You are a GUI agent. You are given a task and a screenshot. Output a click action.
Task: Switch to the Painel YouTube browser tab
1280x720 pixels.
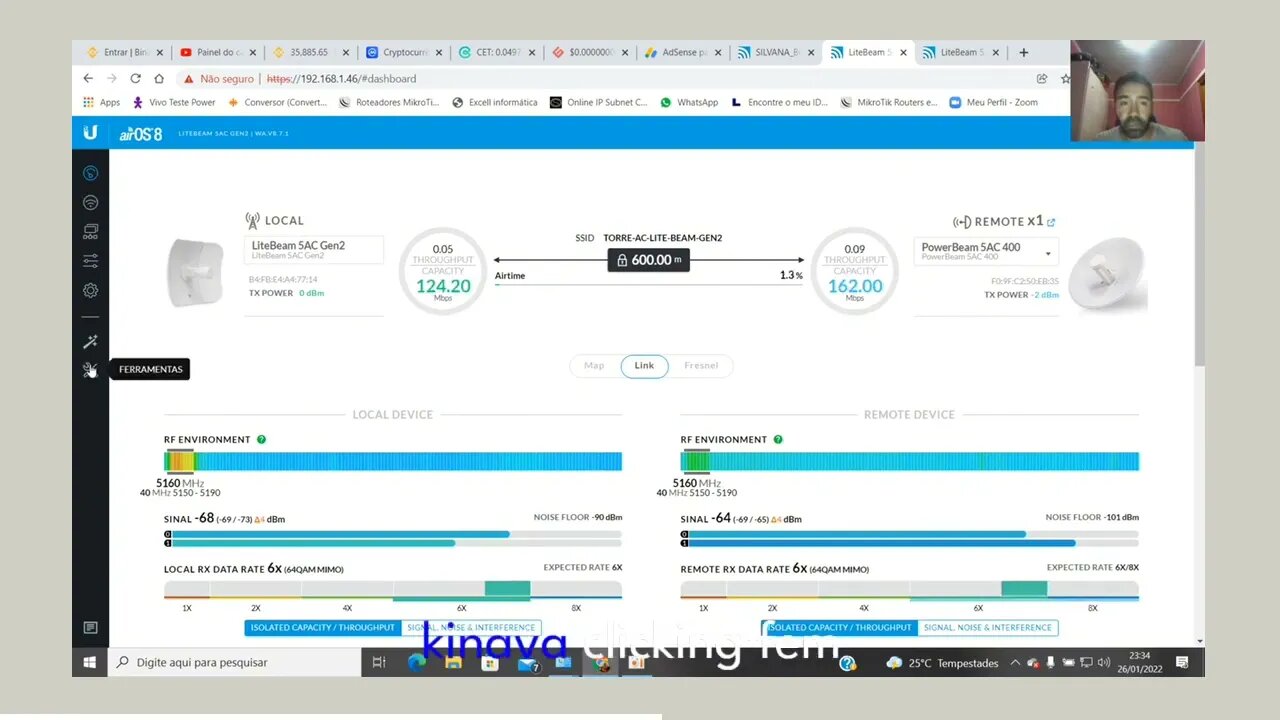pos(216,52)
